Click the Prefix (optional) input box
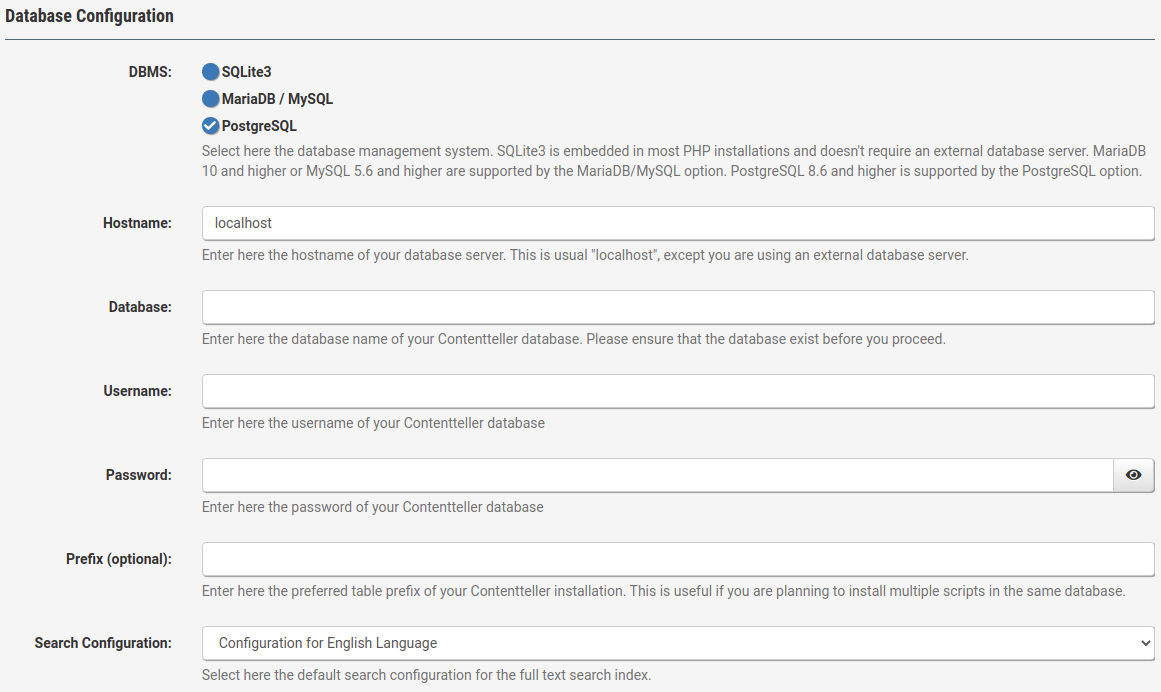The image size is (1161, 692). tap(678, 559)
